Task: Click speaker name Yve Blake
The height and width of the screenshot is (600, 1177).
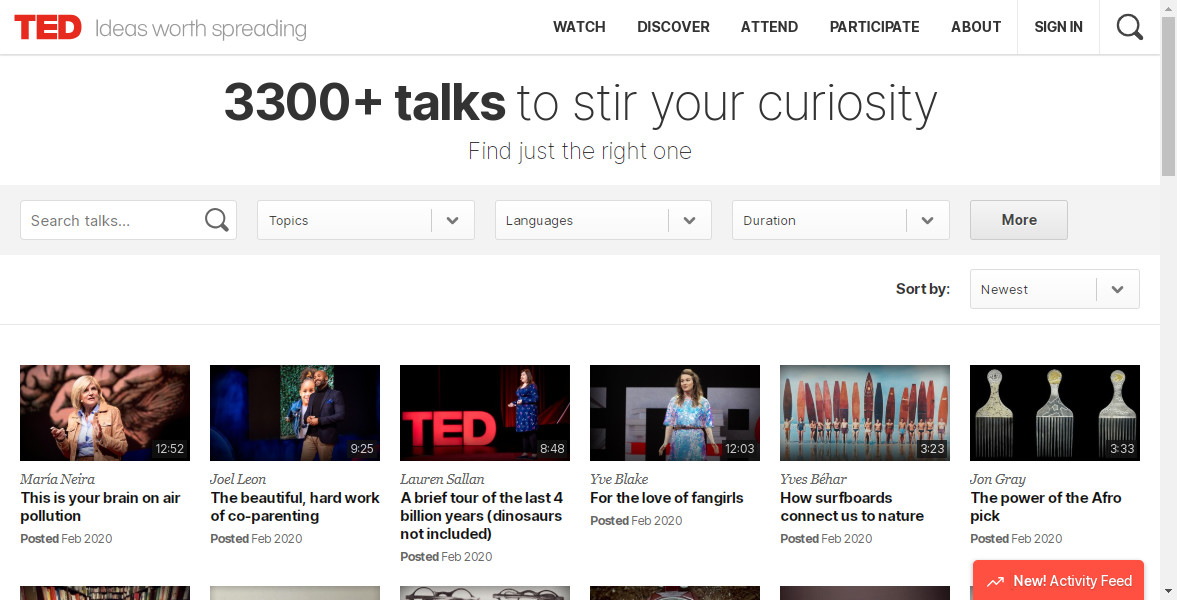Action: [619, 479]
